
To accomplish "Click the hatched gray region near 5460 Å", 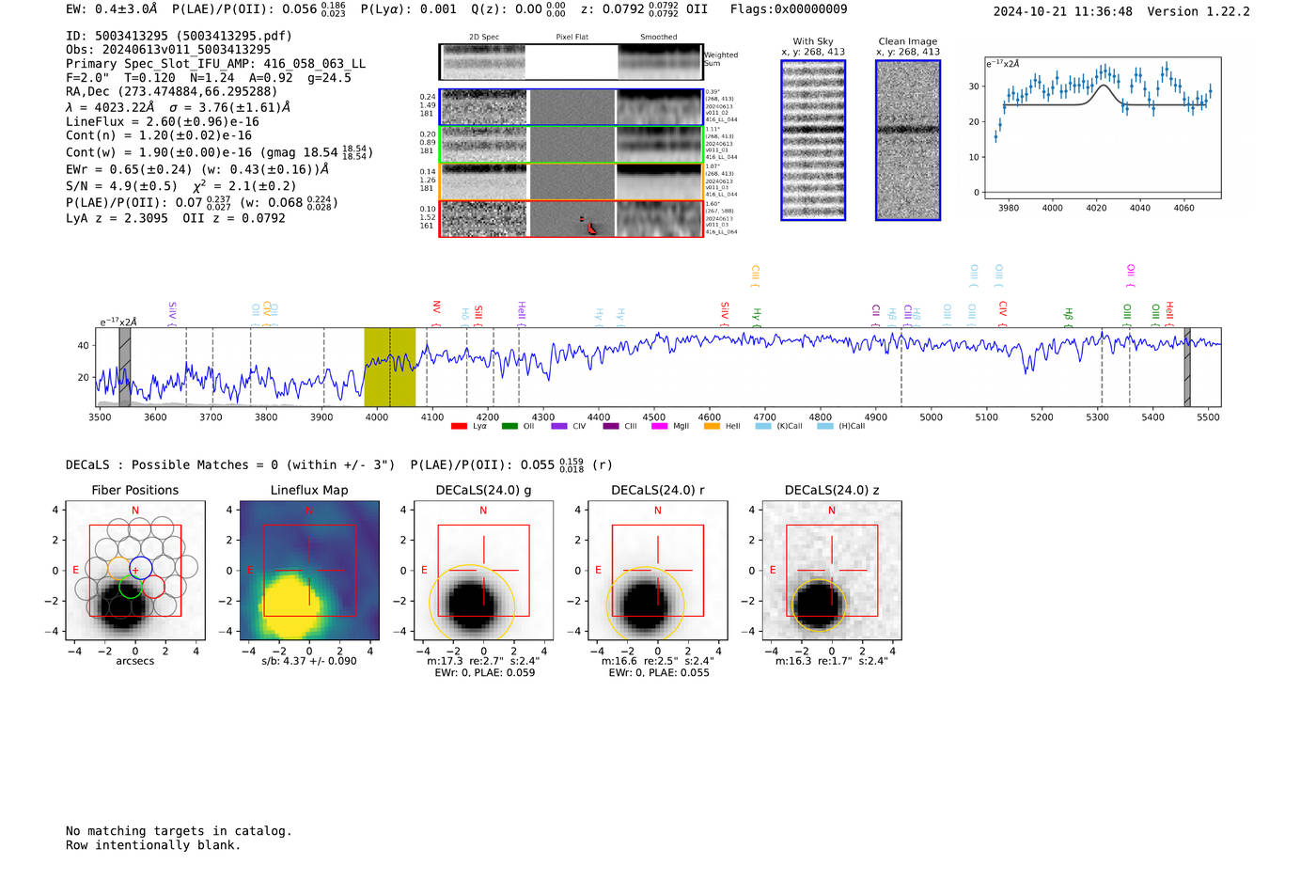I will [1186, 367].
